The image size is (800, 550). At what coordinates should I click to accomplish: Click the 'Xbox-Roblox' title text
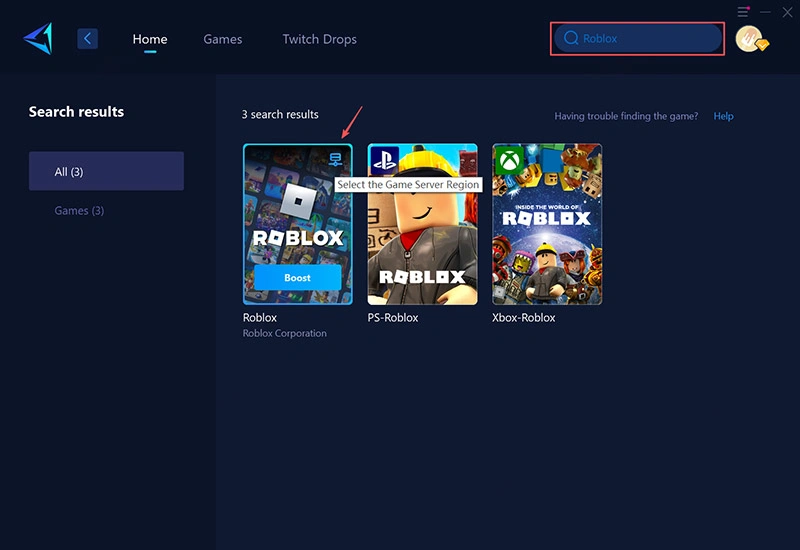(523, 317)
